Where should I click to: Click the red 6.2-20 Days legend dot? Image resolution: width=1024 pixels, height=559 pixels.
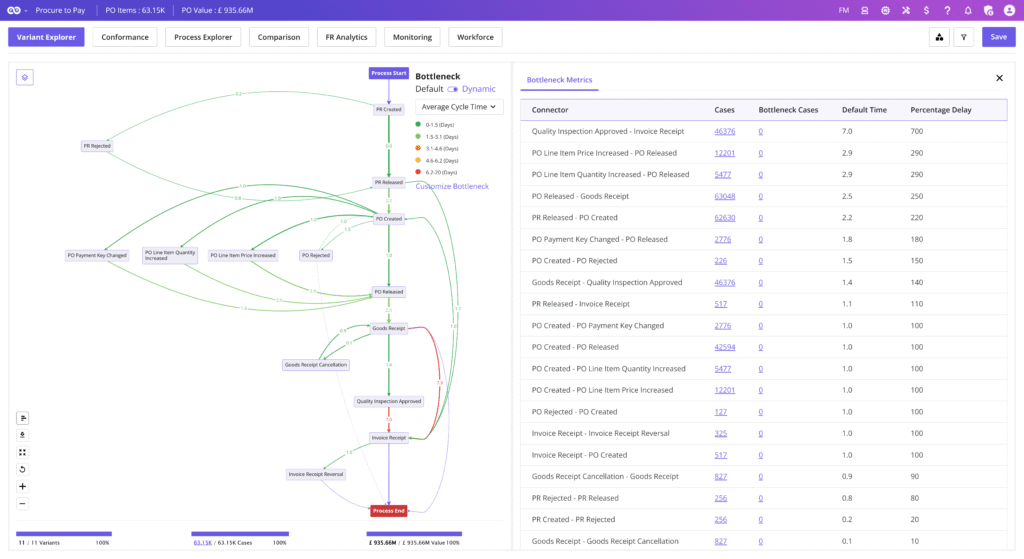click(419, 172)
